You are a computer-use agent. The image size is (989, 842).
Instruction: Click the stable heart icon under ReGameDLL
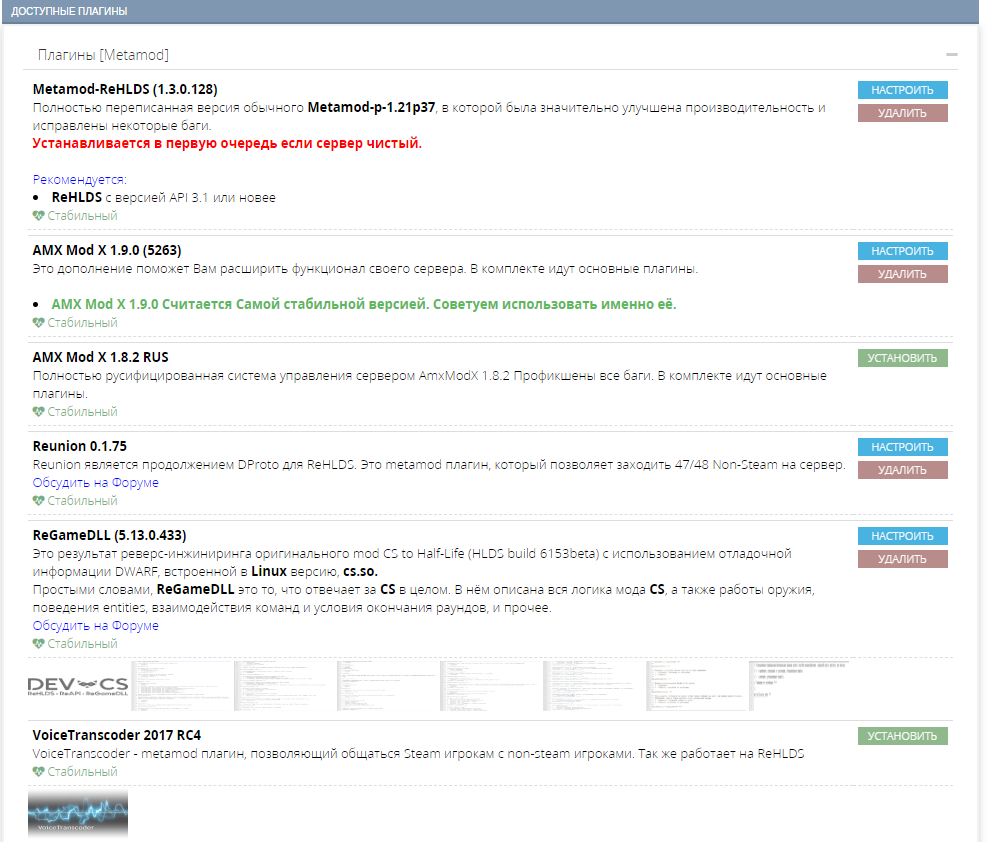point(38,644)
